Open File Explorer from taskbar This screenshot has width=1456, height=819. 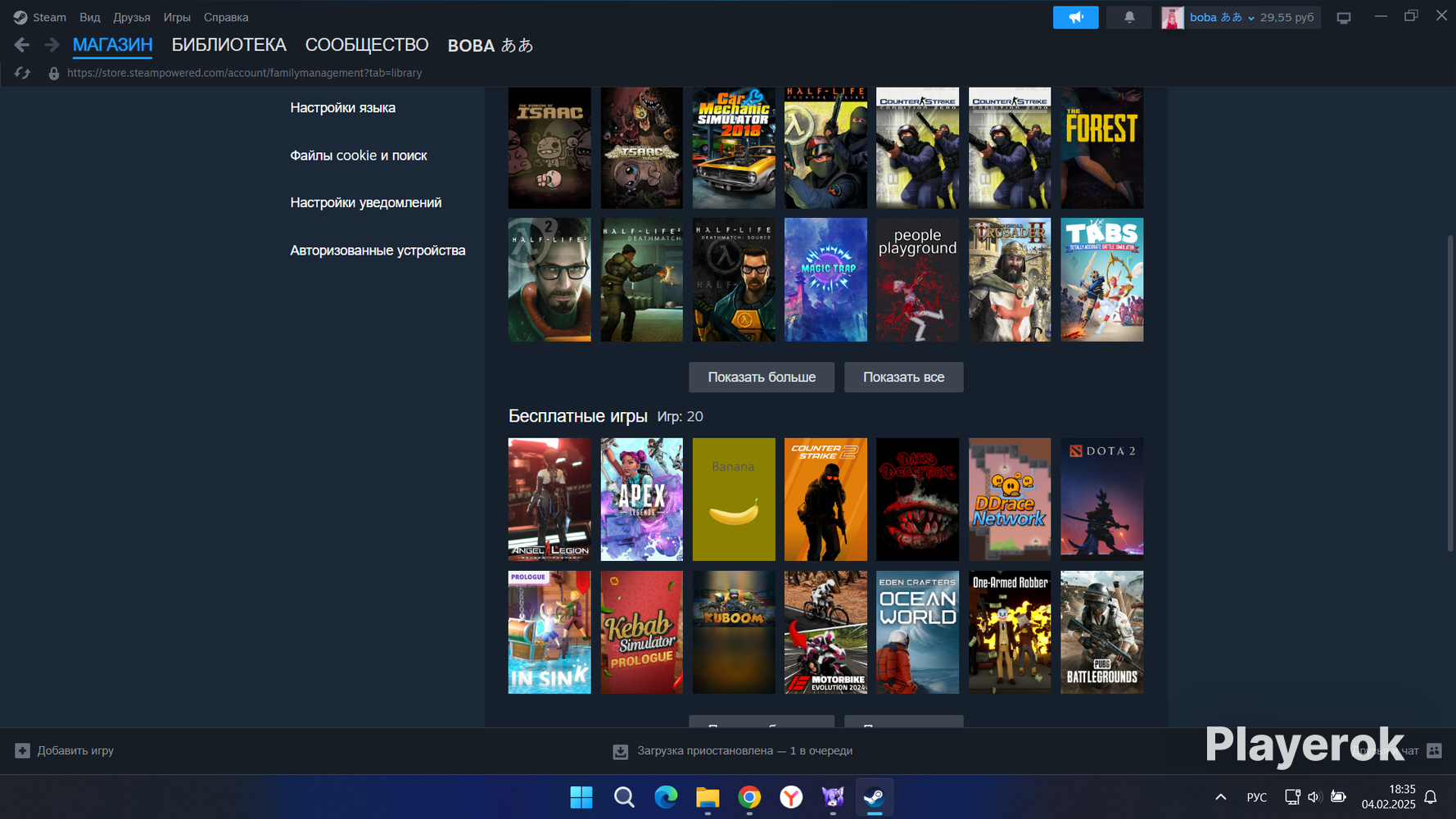(708, 797)
